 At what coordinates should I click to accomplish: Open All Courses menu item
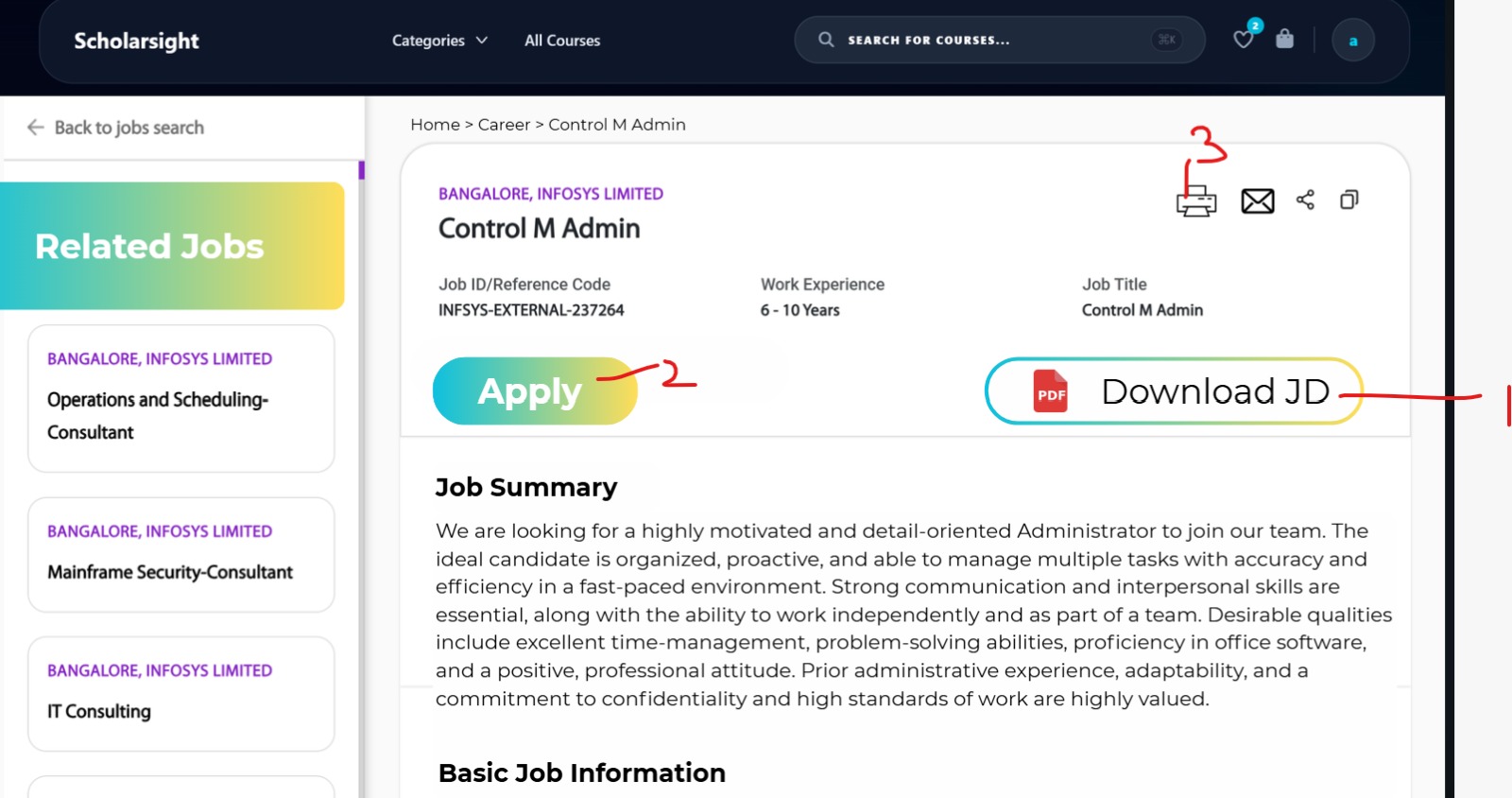click(562, 41)
